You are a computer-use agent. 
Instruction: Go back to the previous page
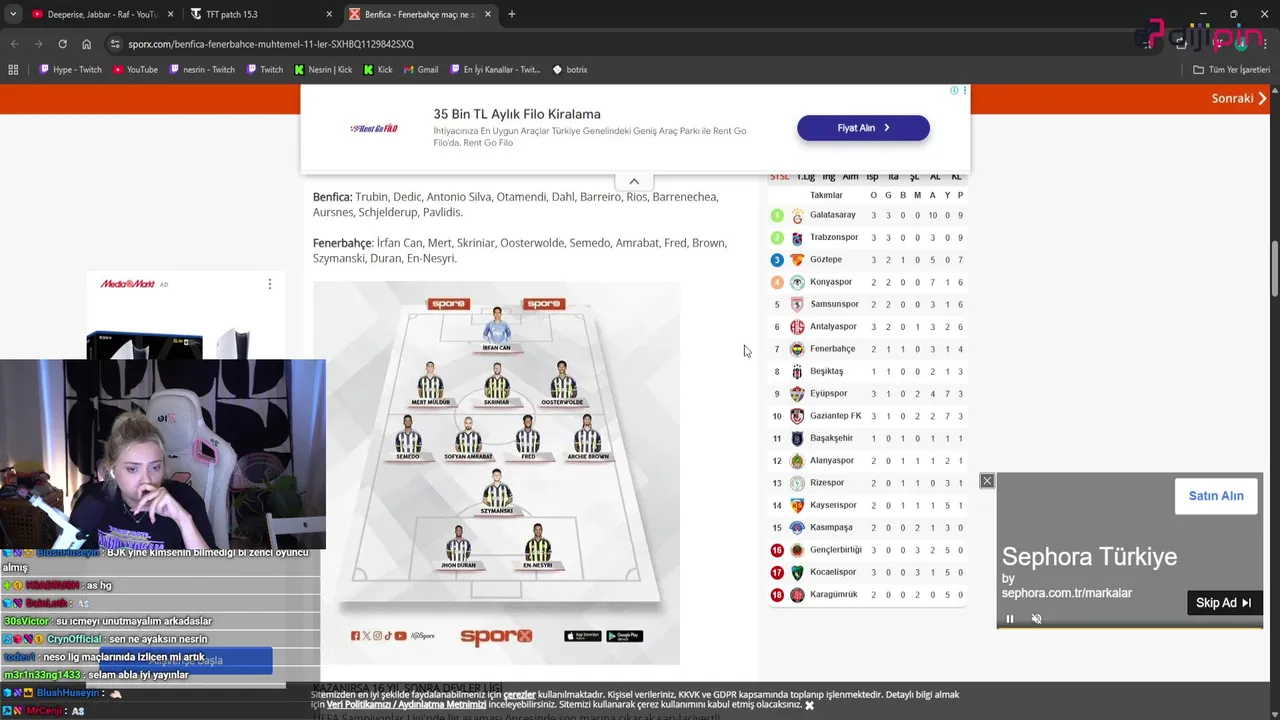14,44
